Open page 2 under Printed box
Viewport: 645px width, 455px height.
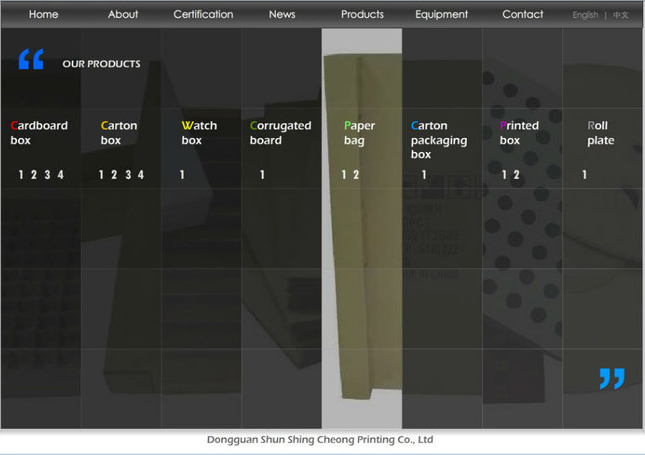[x=516, y=175]
